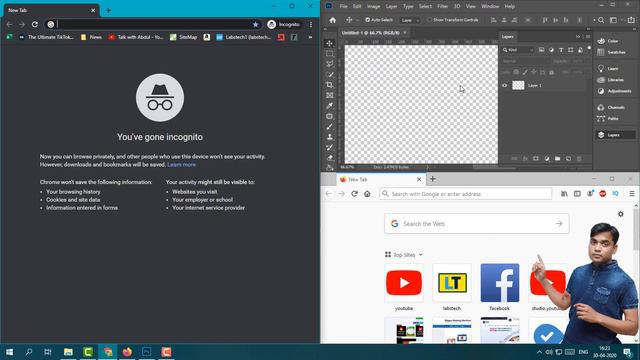Reload the Firefox page

pos(354,194)
